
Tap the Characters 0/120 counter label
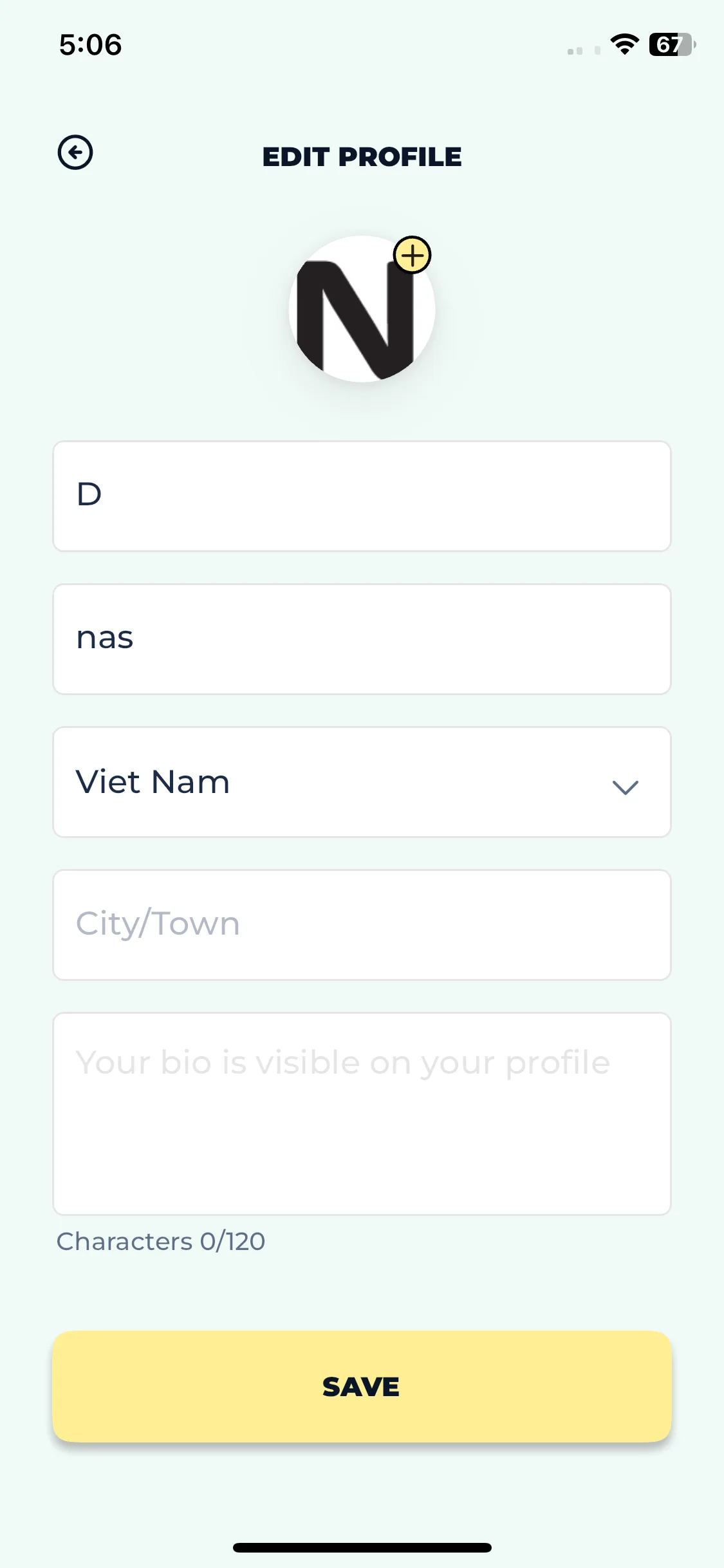click(x=161, y=1241)
